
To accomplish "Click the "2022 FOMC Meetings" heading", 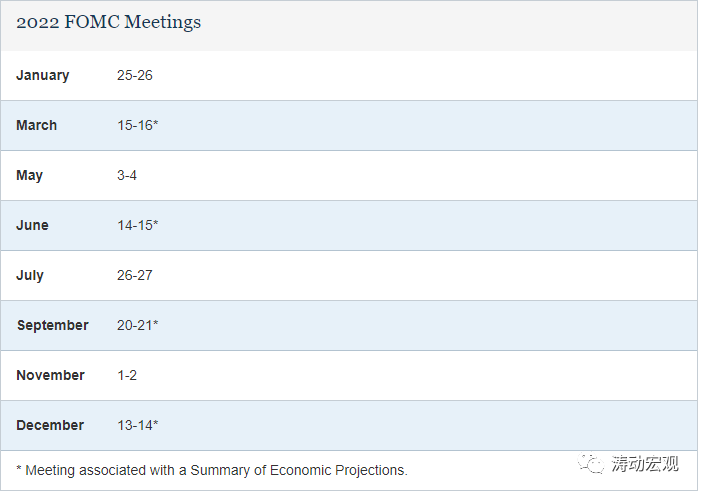I will tap(108, 22).
